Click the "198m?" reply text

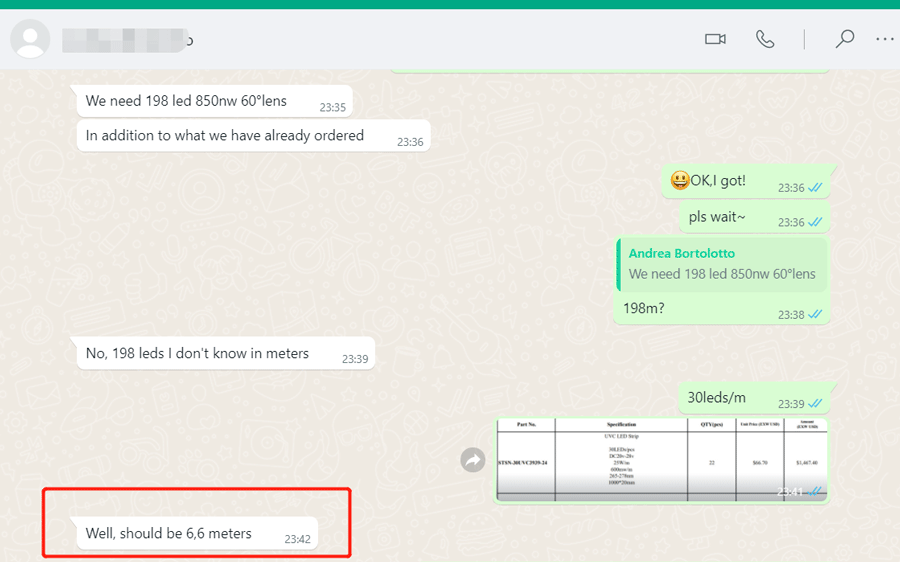(644, 309)
